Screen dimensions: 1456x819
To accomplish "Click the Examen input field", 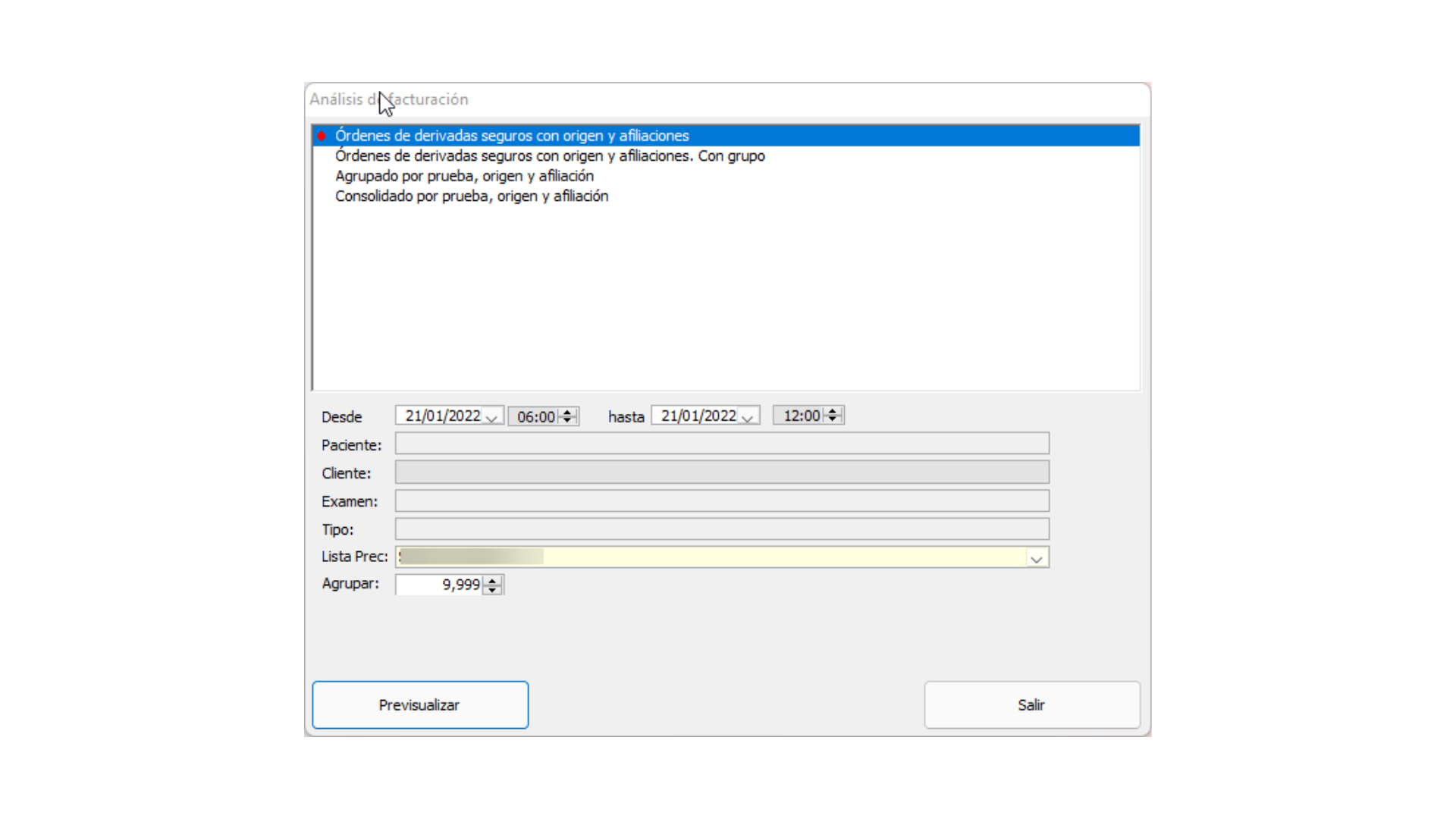I will (x=721, y=500).
